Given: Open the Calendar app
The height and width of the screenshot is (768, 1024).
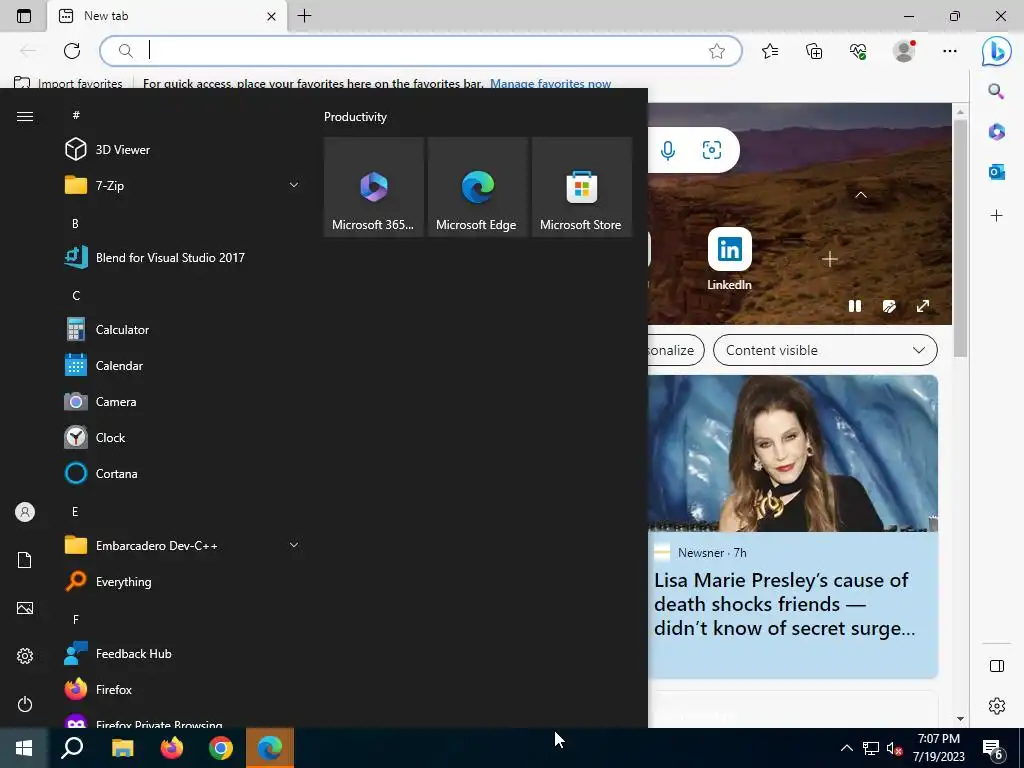Looking at the screenshot, I should 182,366.
